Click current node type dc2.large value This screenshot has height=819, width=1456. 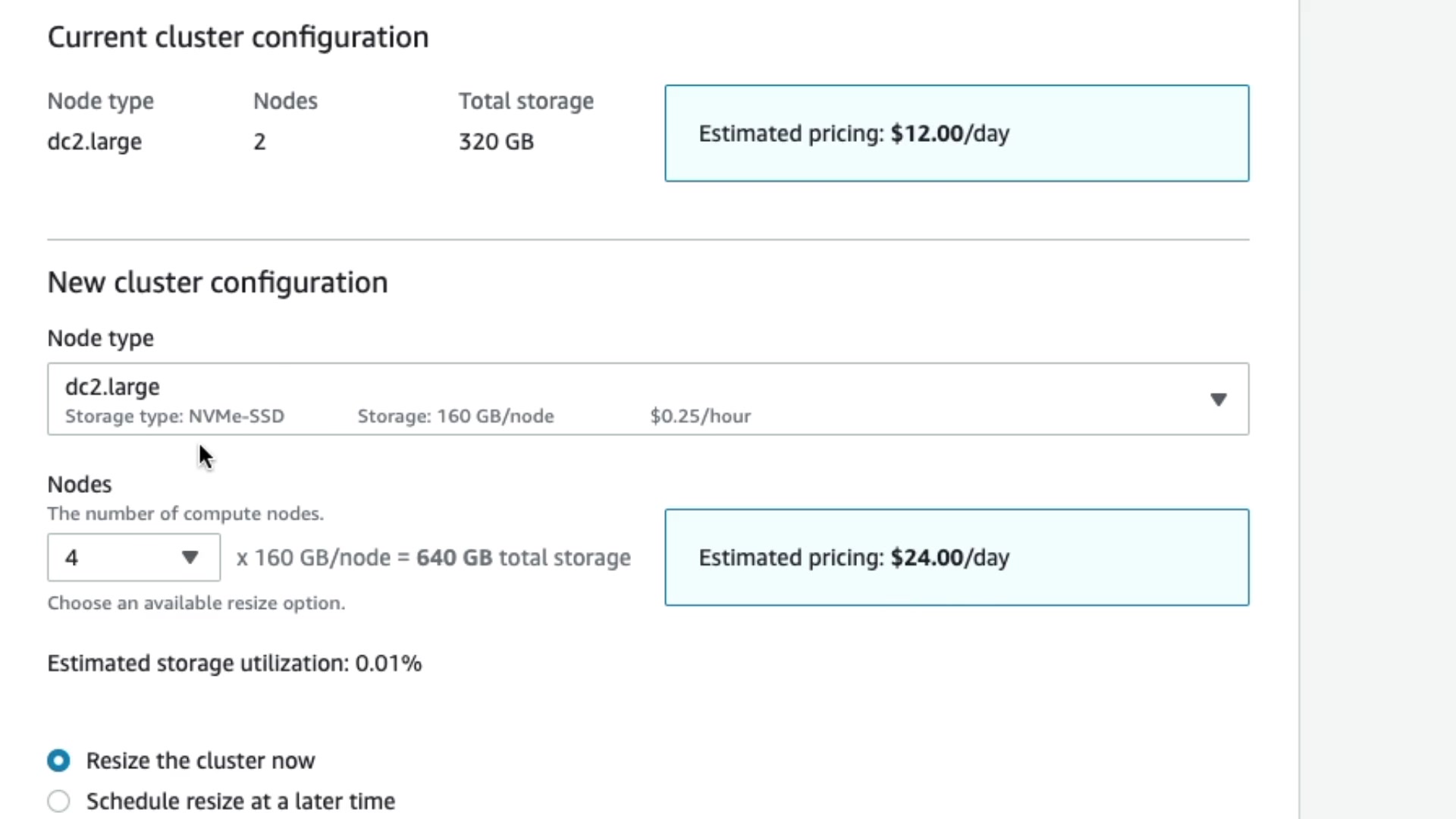[94, 142]
